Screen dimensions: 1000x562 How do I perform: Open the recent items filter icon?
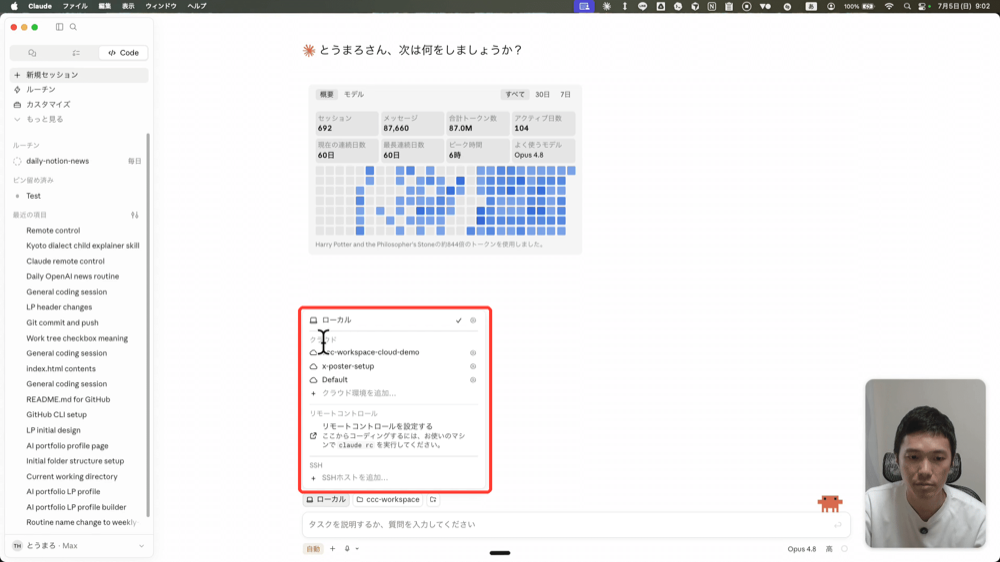pyautogui.click(x=135, y=215)
